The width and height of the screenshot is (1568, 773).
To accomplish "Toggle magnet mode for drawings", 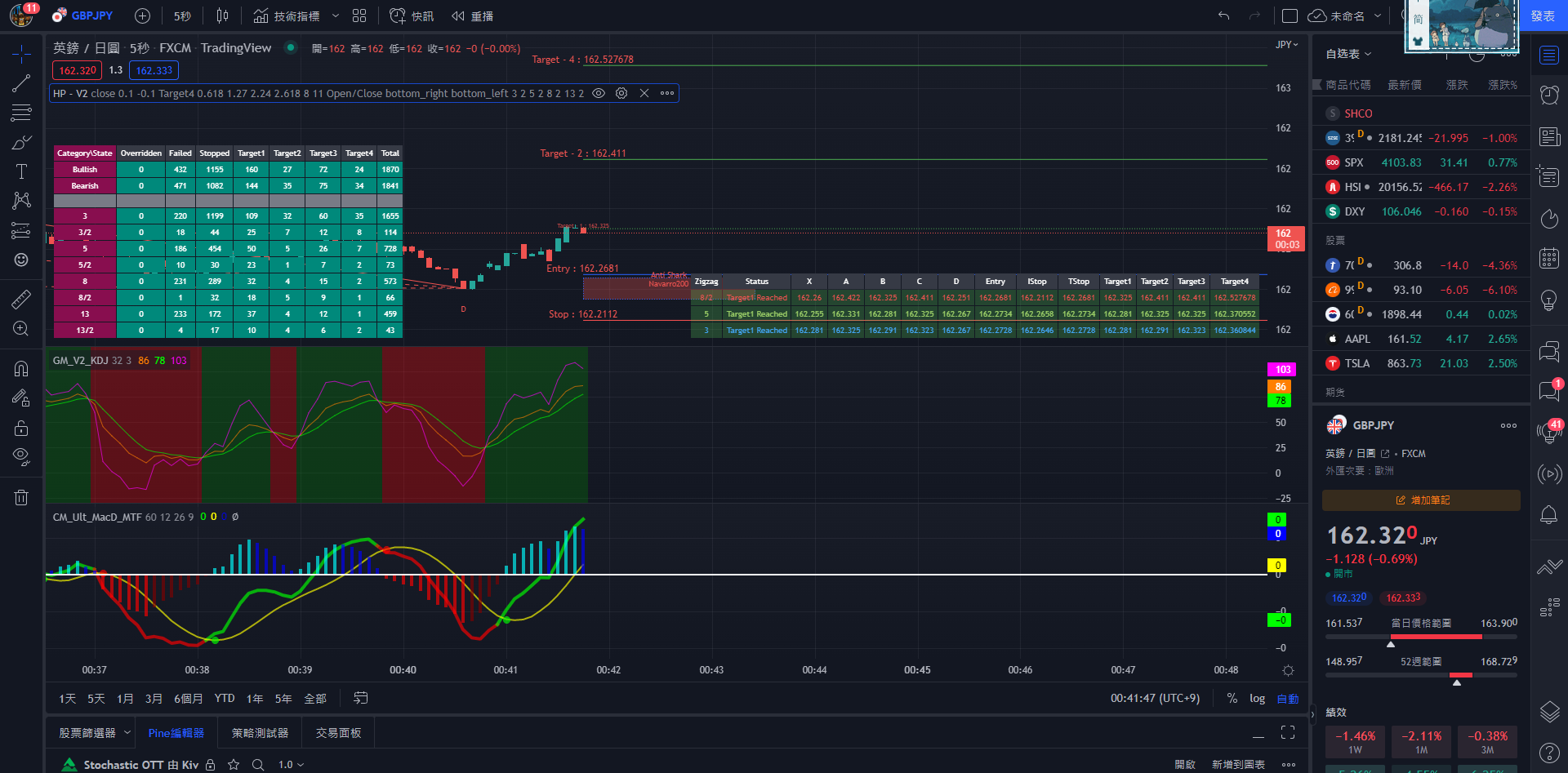I will [21, 368].
